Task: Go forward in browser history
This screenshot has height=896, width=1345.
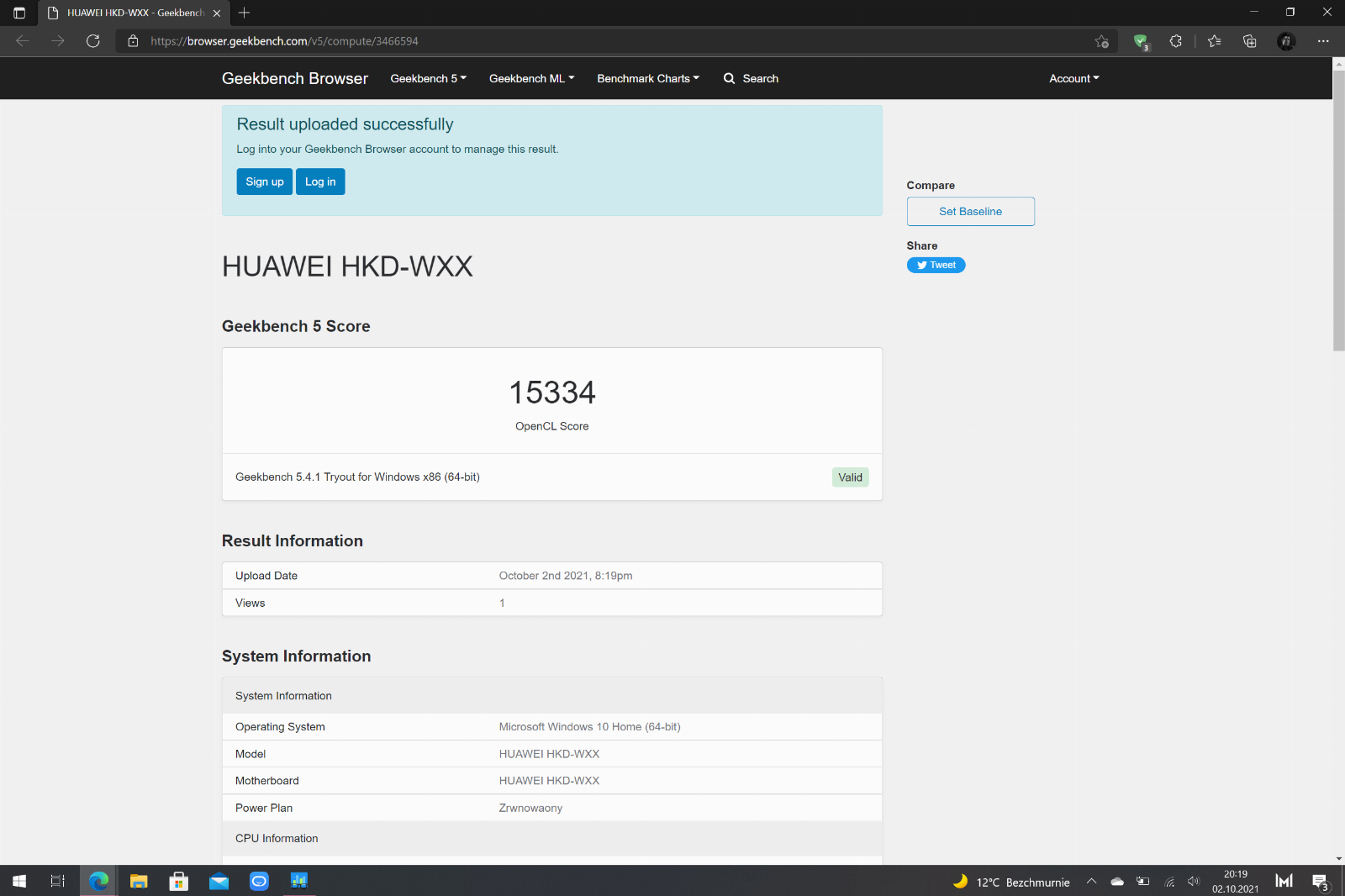Action: (58, 41)
